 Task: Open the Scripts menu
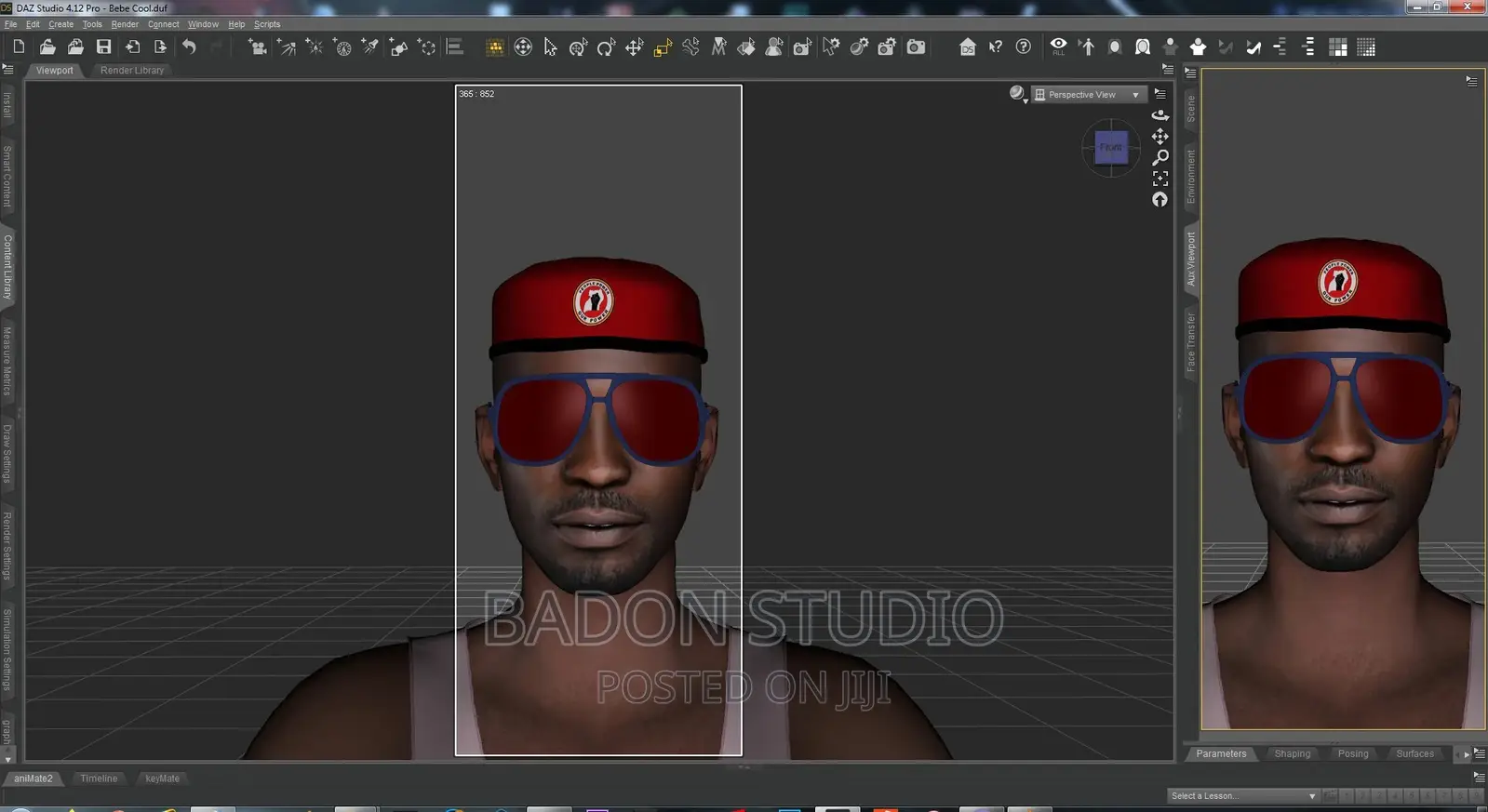tap(267, 24)
